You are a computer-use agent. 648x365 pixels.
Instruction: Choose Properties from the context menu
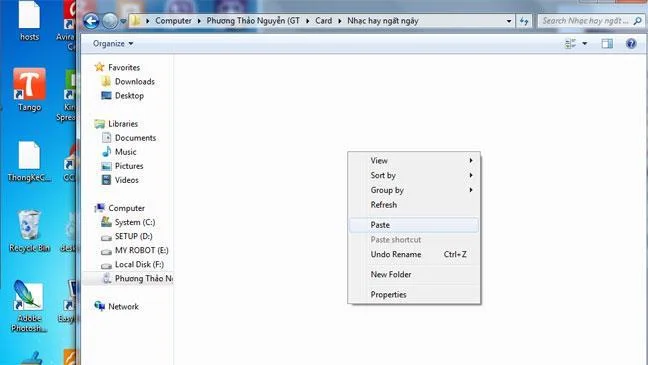414,294
